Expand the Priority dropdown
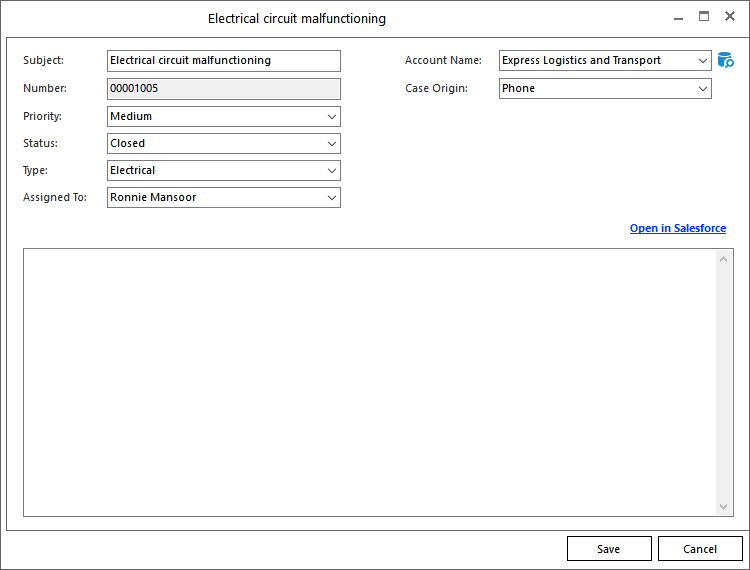Screen dimensions: 750x570 click(331, 117)
